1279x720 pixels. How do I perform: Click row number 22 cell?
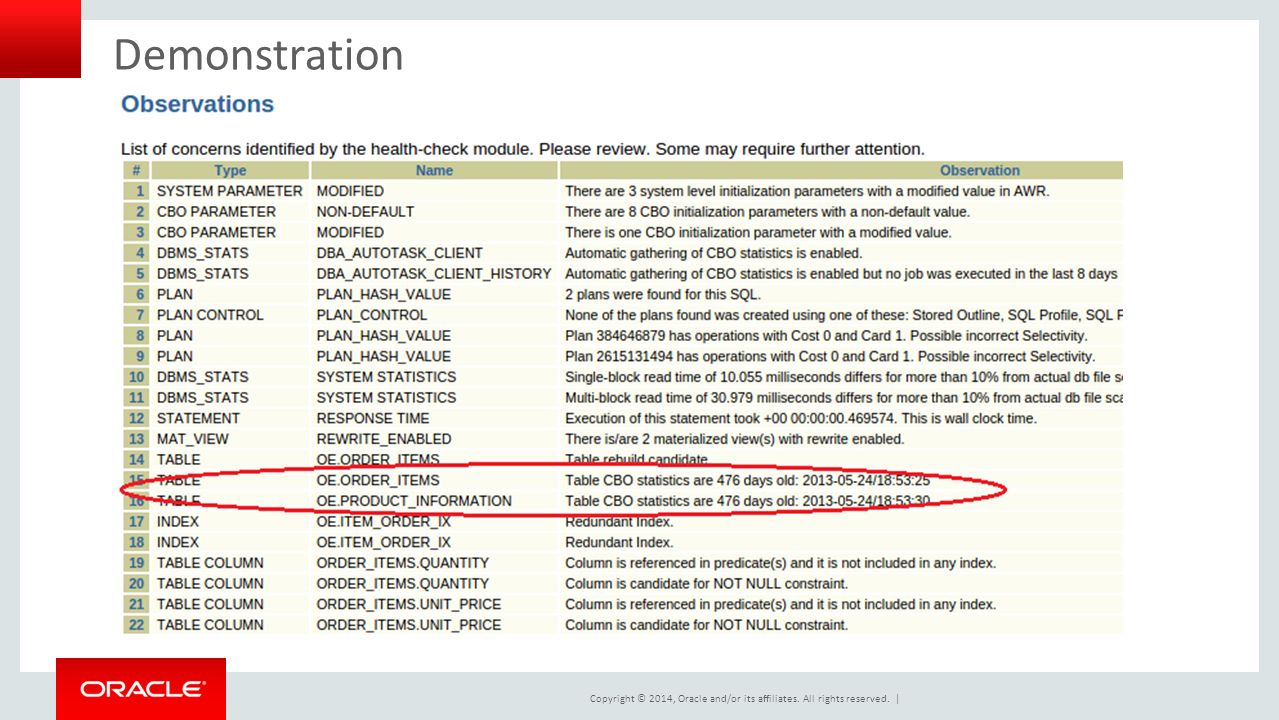coord(136,625)
